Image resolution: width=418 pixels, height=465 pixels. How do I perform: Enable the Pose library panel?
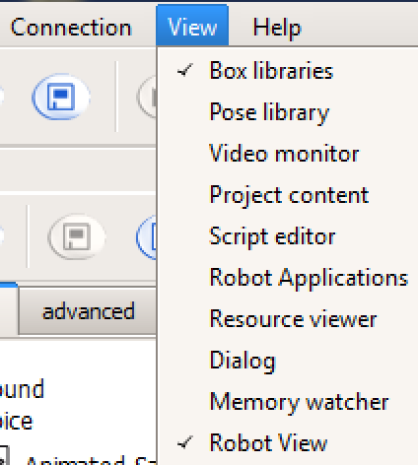(x=269, y=112)
